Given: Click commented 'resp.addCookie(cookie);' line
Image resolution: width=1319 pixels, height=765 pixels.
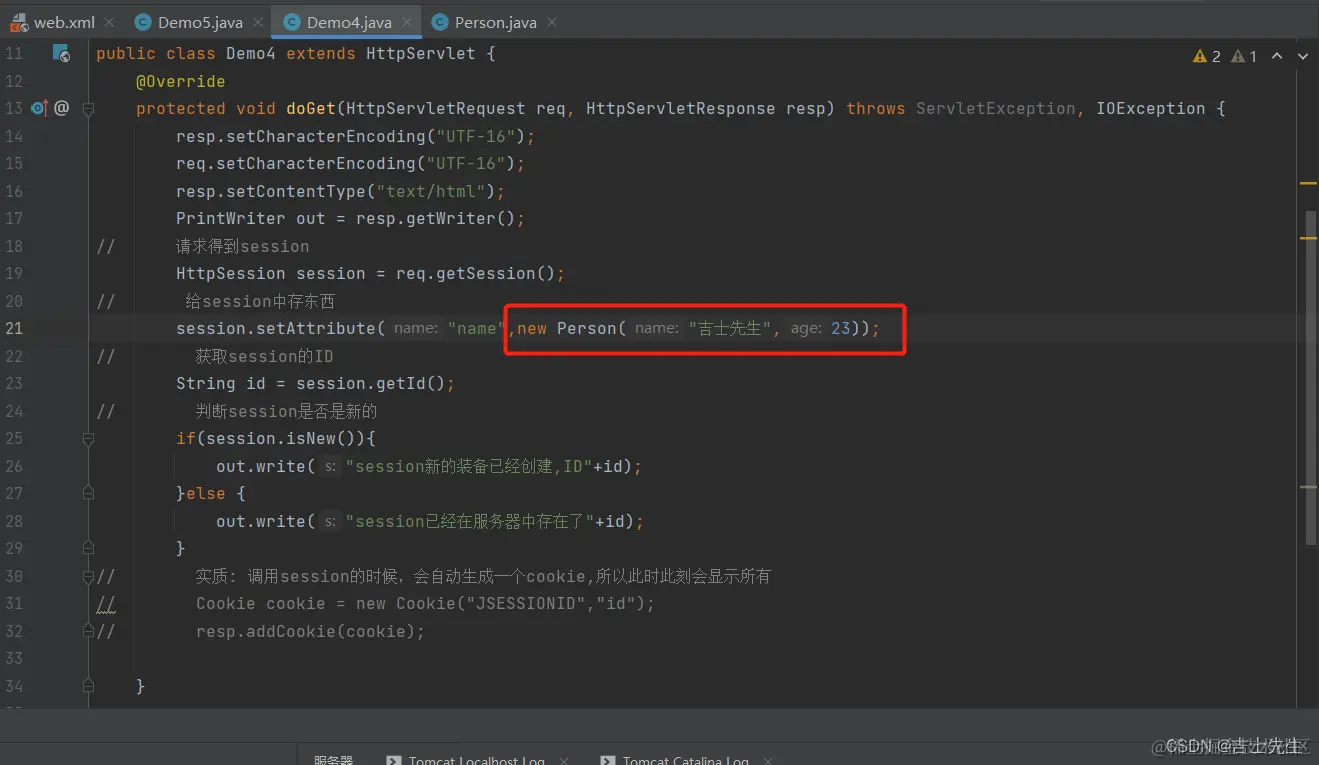Looking at the screenshot, I should [310, 631].
